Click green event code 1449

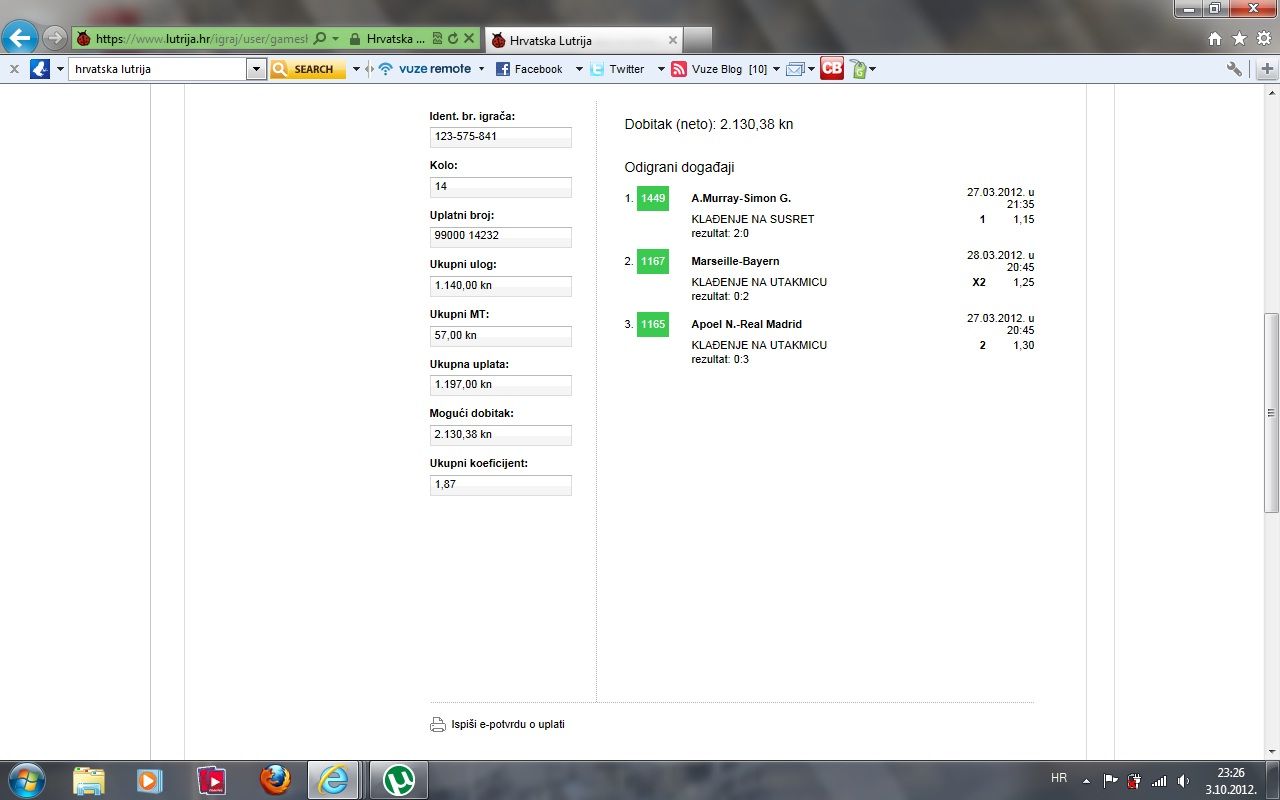pos(653,198)
